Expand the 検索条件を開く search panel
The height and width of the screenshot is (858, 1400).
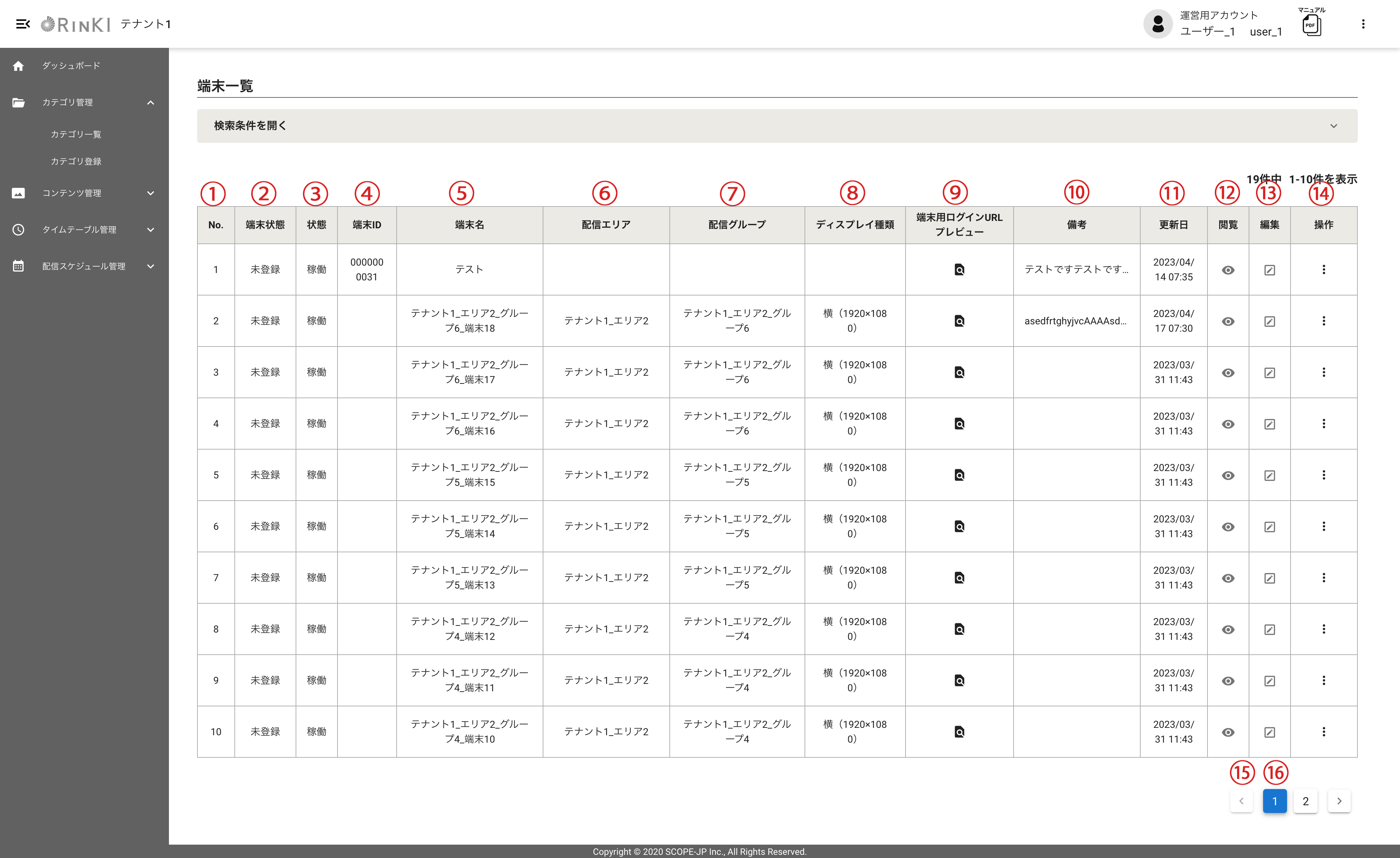[x=777, y=126]
